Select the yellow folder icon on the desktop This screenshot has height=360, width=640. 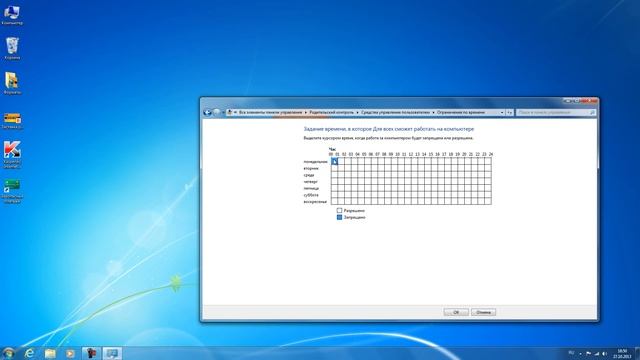tap(12, 83)
